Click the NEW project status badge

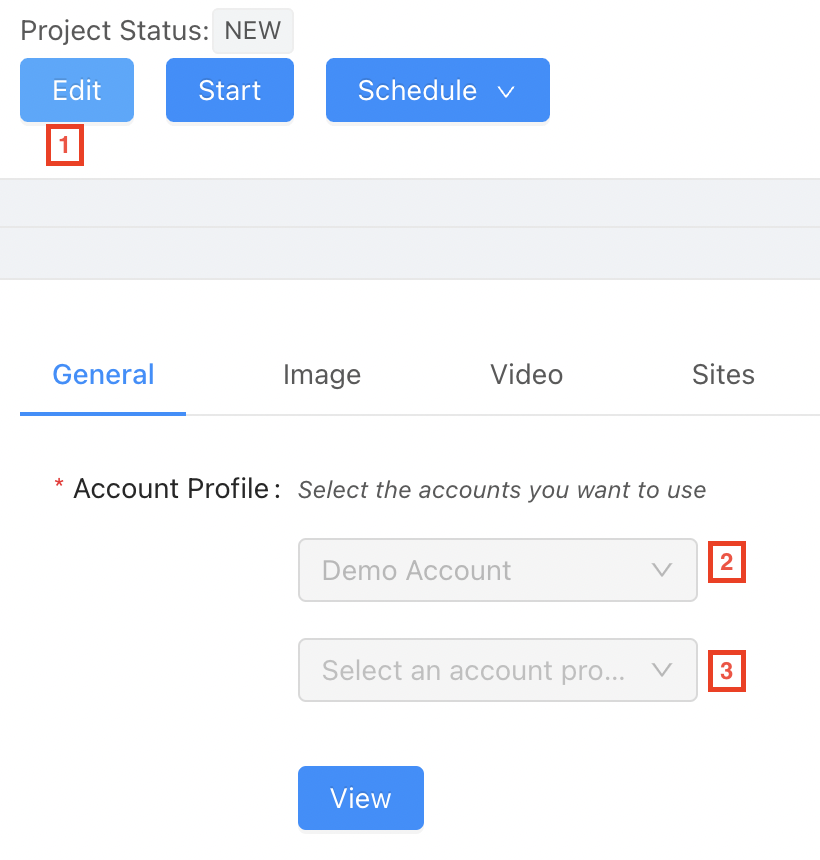[x=253, y=31]
